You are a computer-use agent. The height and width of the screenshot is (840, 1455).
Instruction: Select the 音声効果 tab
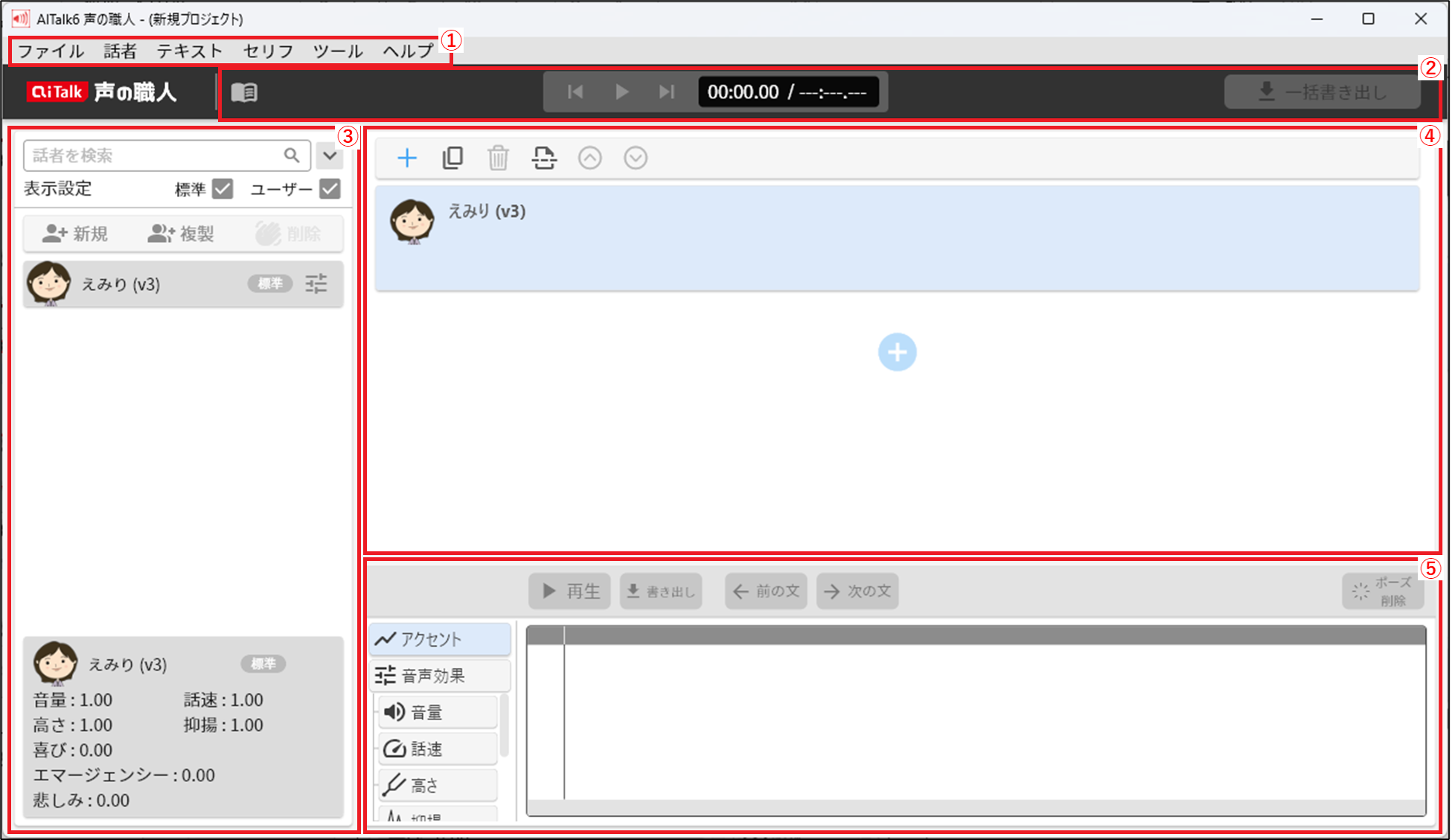point(440,676)
